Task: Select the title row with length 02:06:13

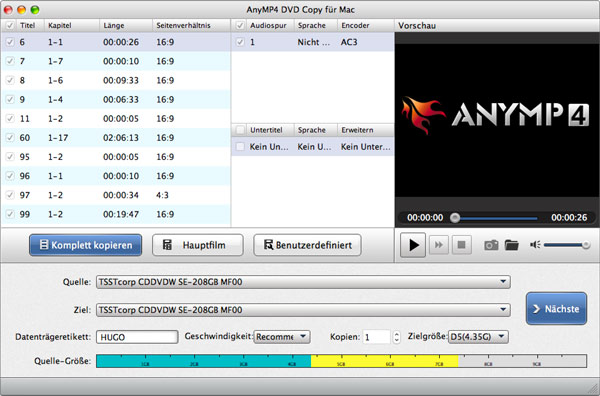Action: [116, 137]
